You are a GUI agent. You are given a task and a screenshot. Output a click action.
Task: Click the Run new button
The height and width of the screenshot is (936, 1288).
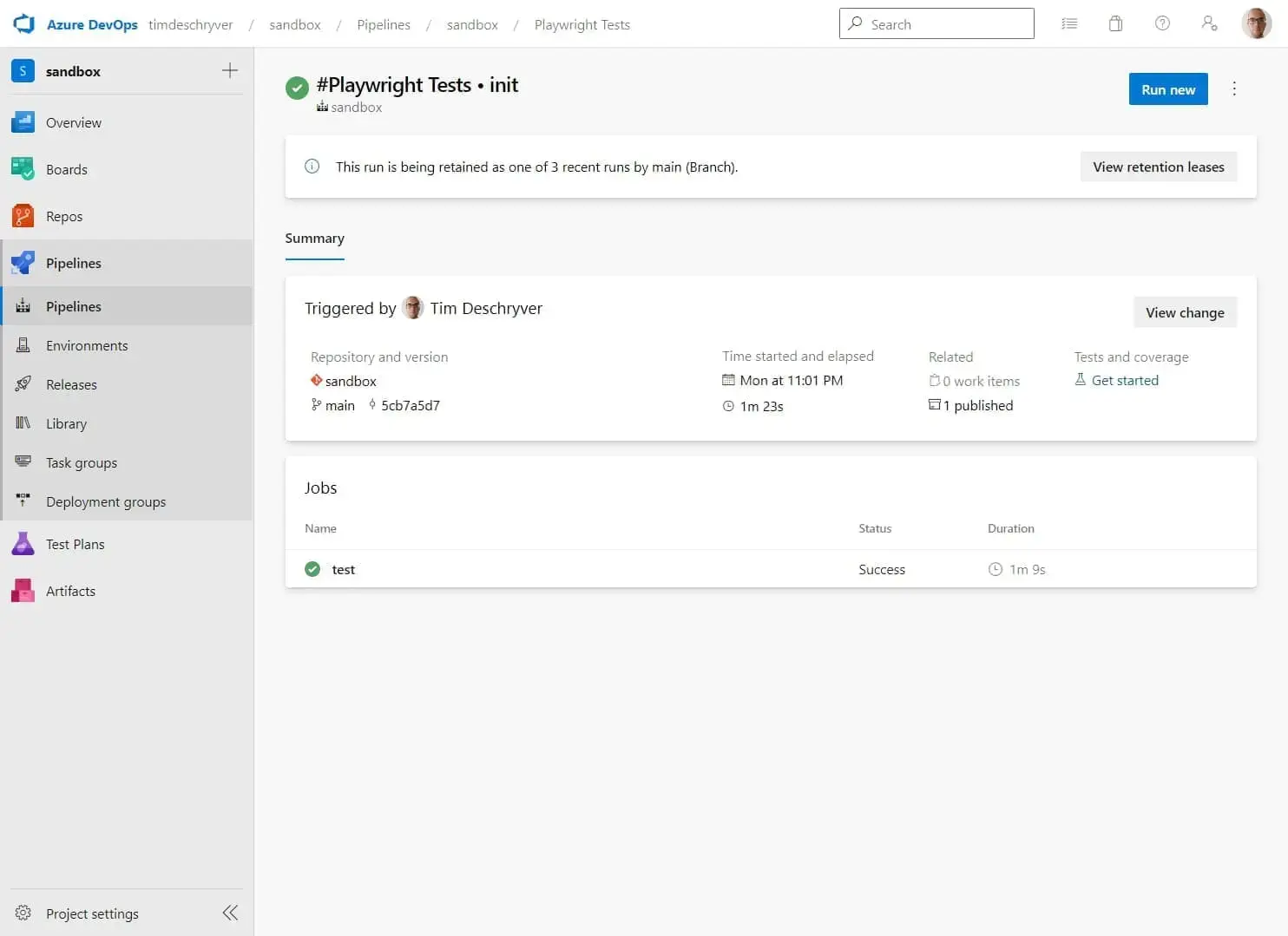1168,89
